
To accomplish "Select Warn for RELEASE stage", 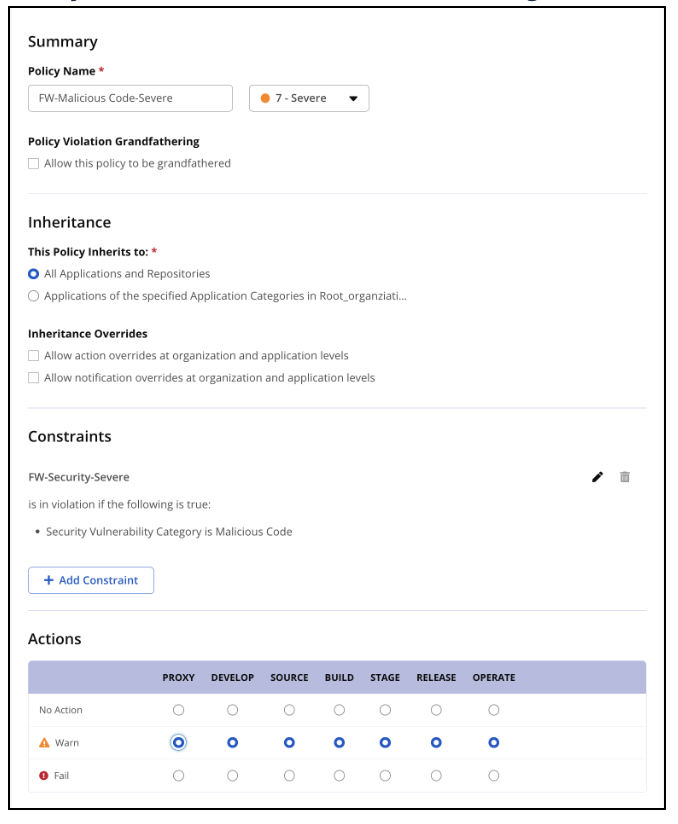I will click(x=436, y=743).
